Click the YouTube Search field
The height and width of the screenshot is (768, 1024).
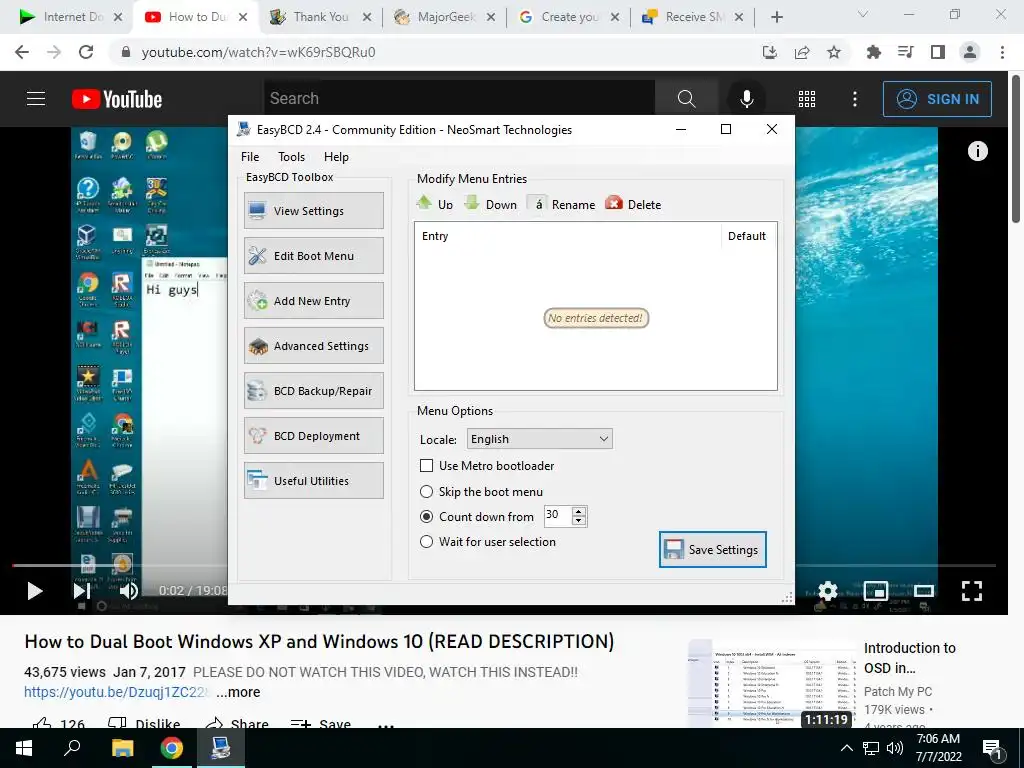[459, 99]
